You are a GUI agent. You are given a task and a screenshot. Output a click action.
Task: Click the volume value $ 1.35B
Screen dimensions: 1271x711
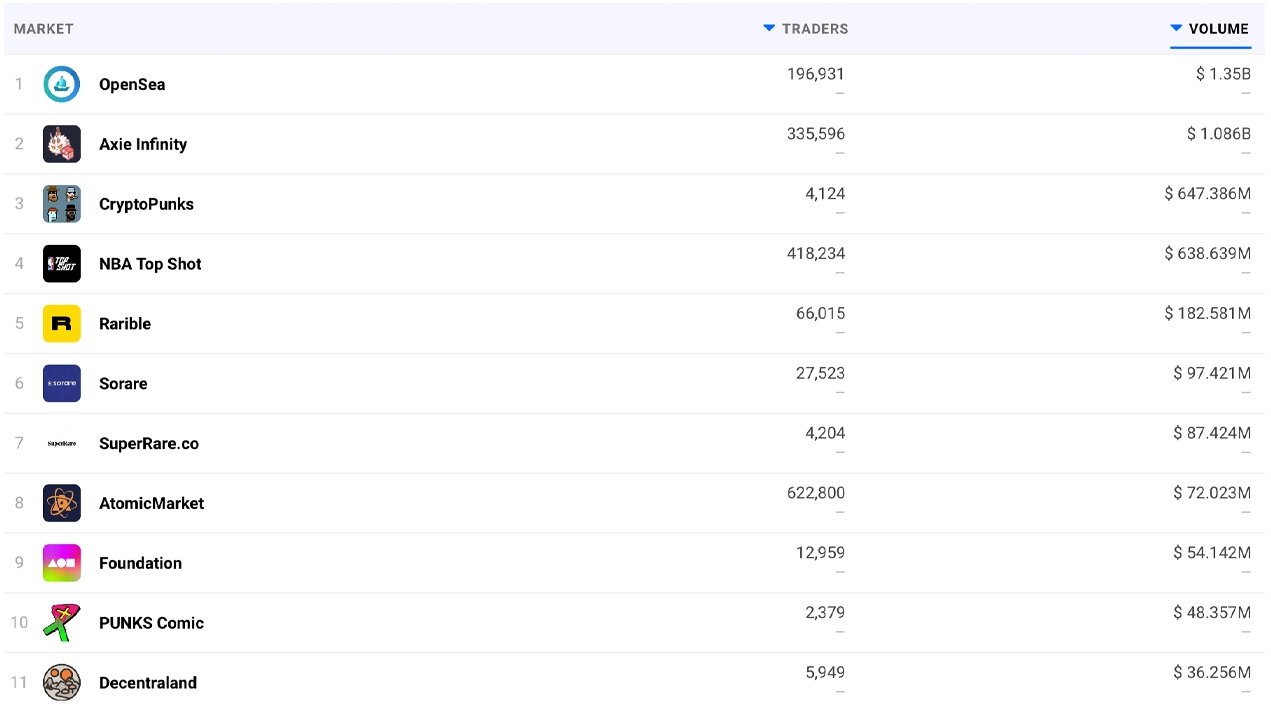pos(1223,74)
